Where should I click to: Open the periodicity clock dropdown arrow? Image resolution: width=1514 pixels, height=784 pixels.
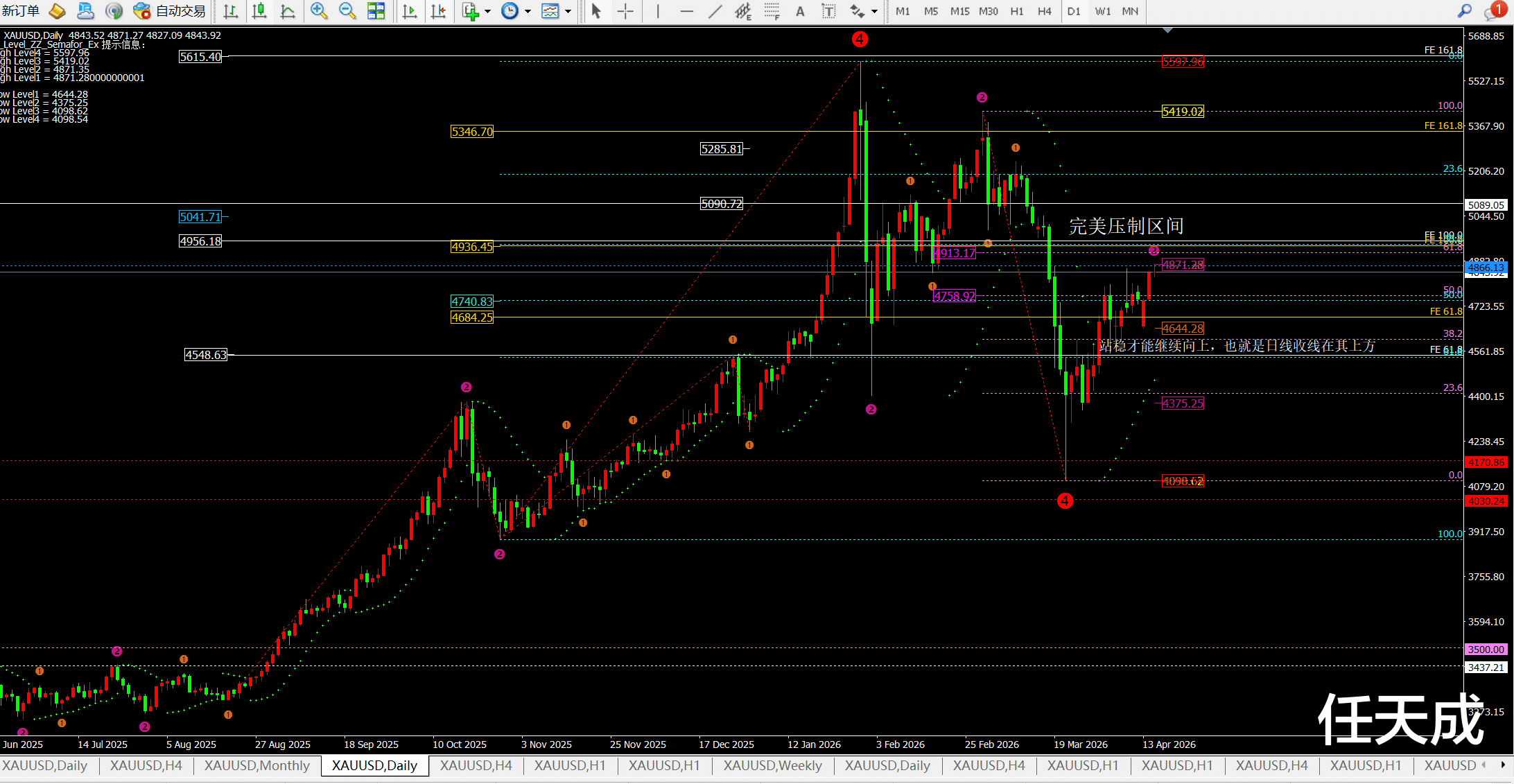click(x=528, y=11)
